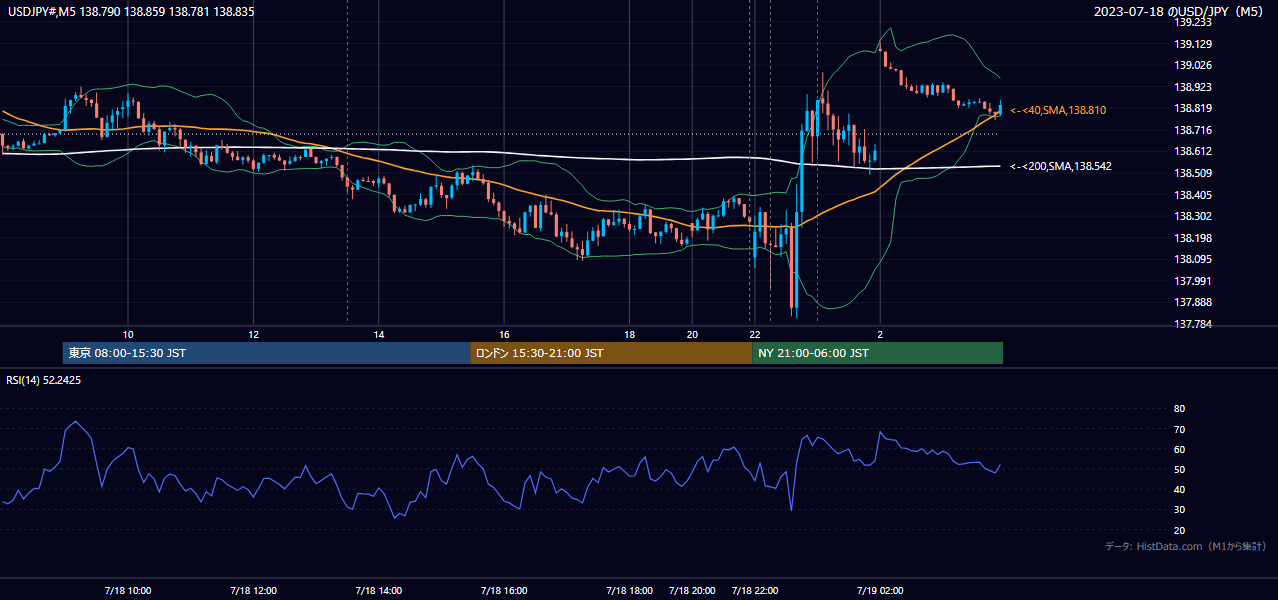Click hour label 2 on the price chart
1278x600 pixels.
point(880,334)
